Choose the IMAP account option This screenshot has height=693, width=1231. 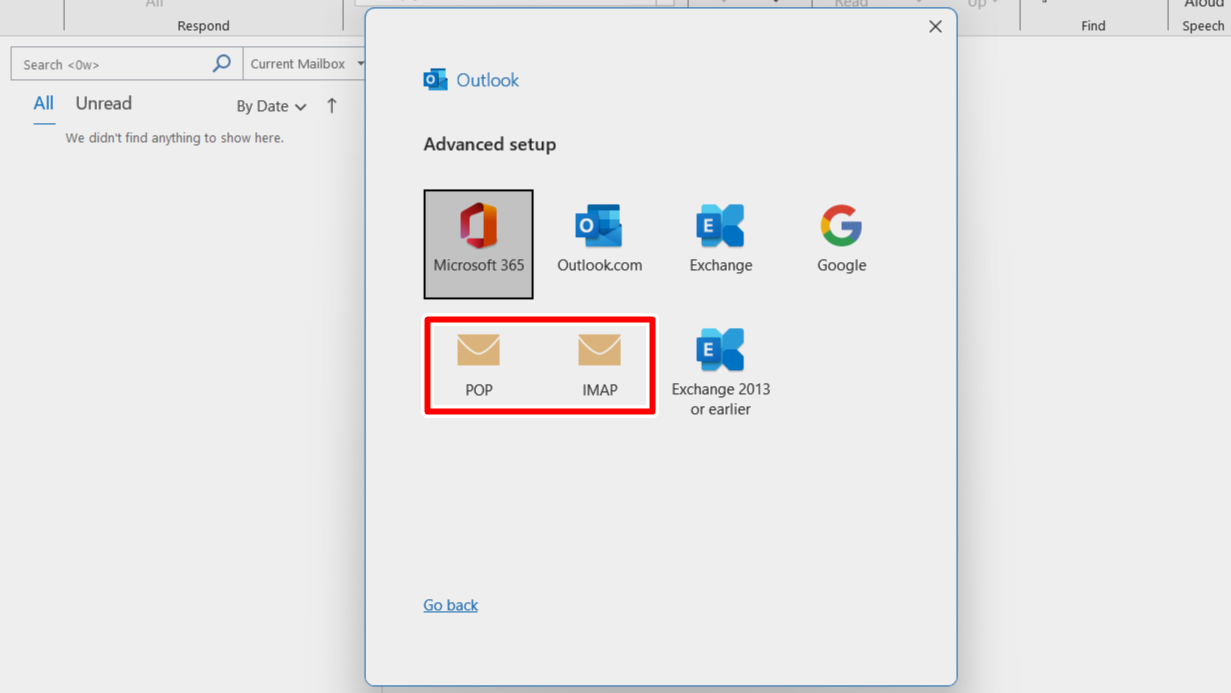(599, 366)
